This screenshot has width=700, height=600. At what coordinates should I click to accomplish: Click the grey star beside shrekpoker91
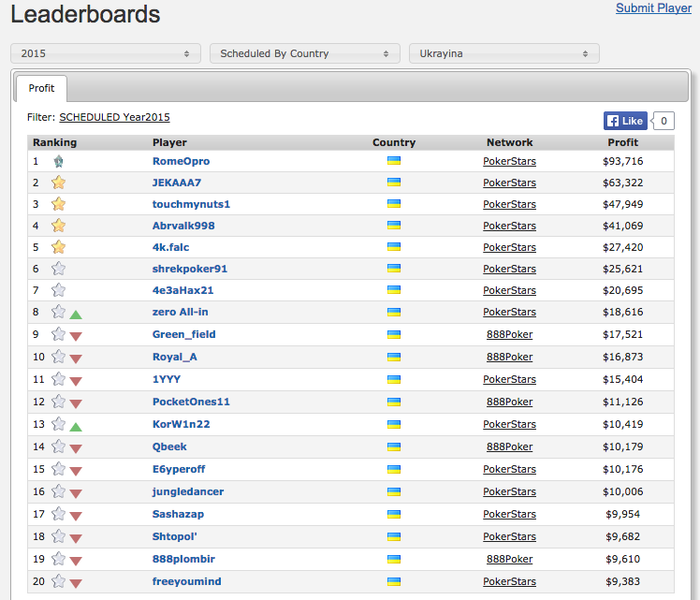point(58,268)
